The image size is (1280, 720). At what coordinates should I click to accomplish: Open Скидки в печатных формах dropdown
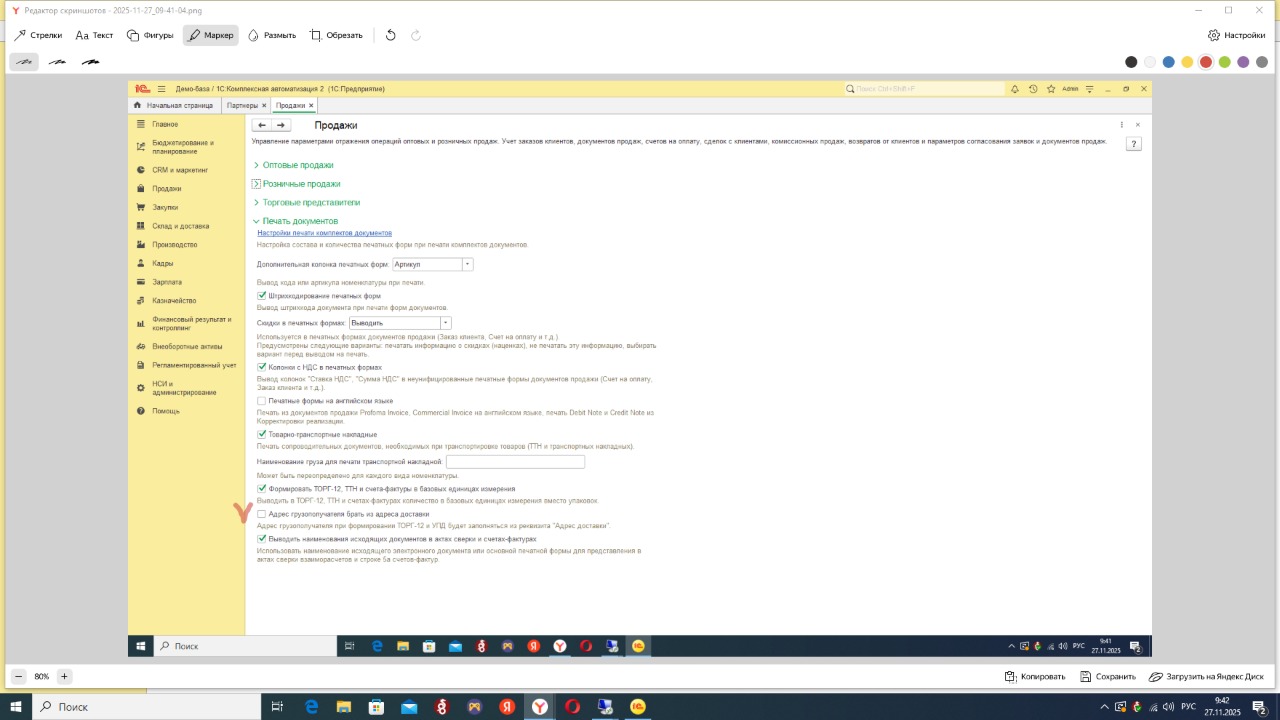pyautogui.click(x=446, y=323)
